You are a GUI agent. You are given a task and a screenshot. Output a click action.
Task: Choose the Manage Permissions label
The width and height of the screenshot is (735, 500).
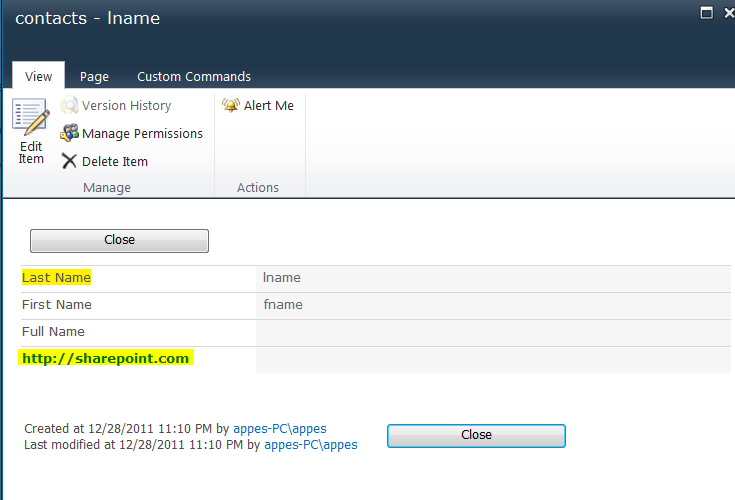(142, 134)
